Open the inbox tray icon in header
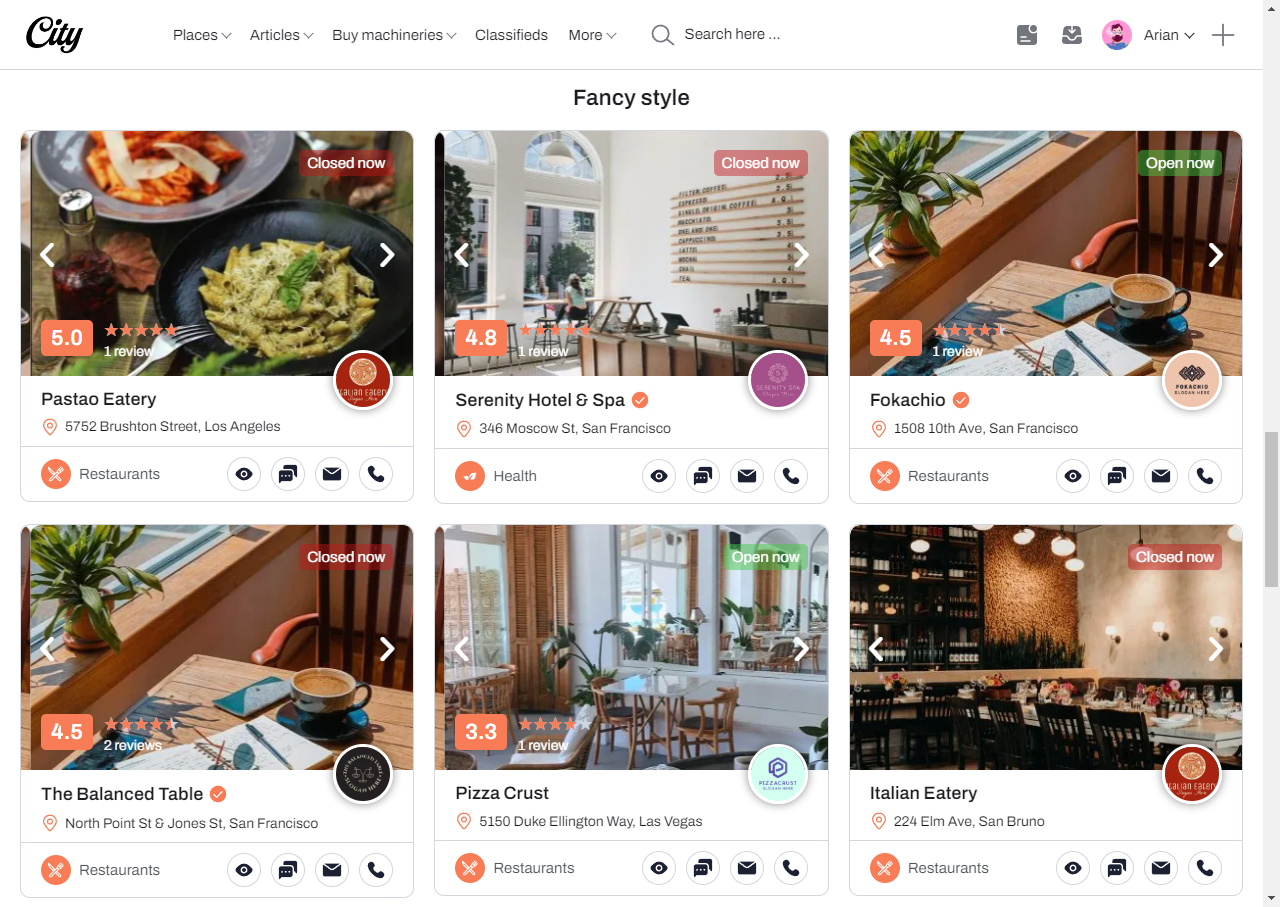The width and height of the screenshot is (1280, 907). (x=1072, y=35)
